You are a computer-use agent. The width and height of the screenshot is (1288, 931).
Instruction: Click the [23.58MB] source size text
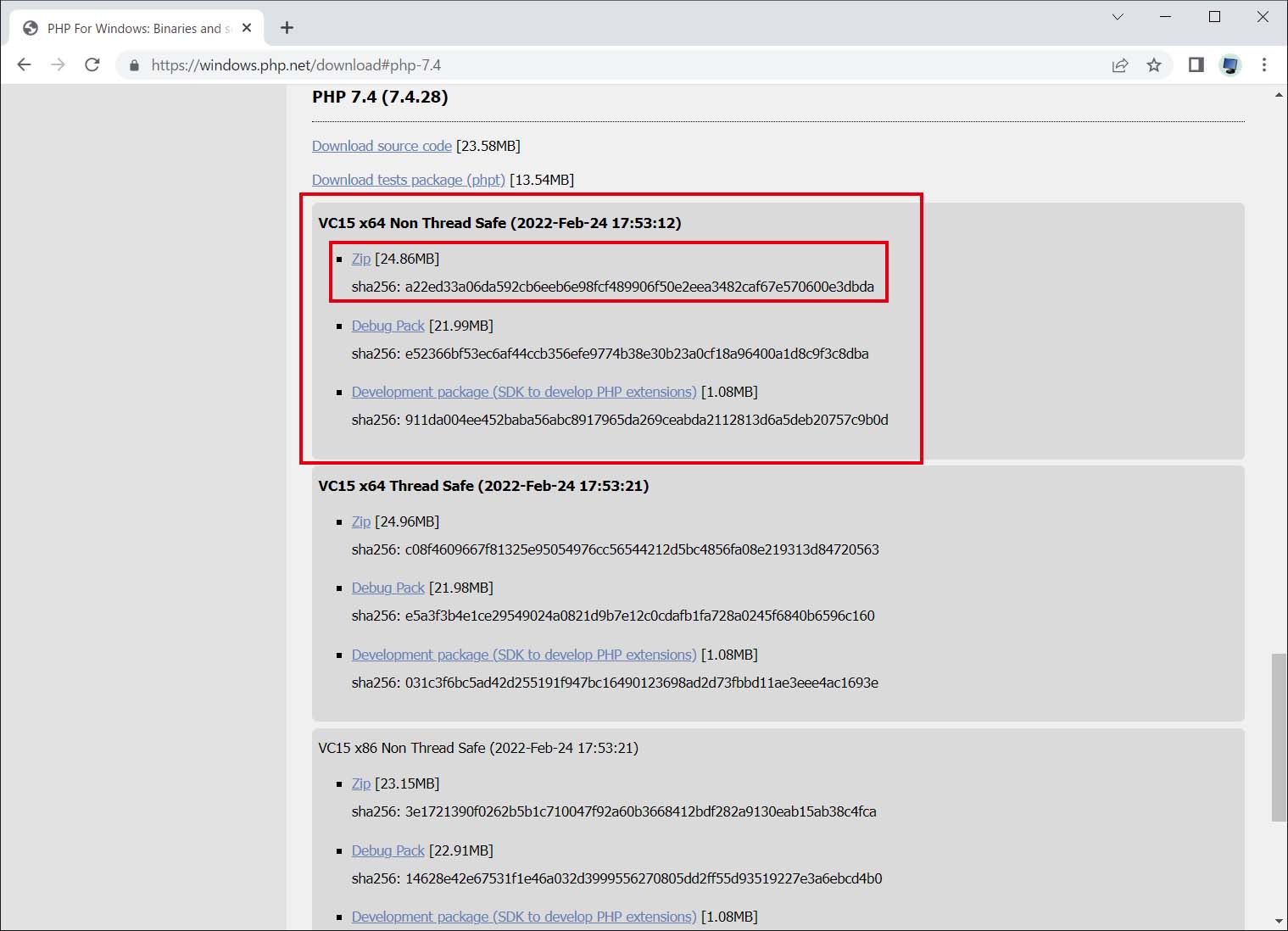coord(488,146)
